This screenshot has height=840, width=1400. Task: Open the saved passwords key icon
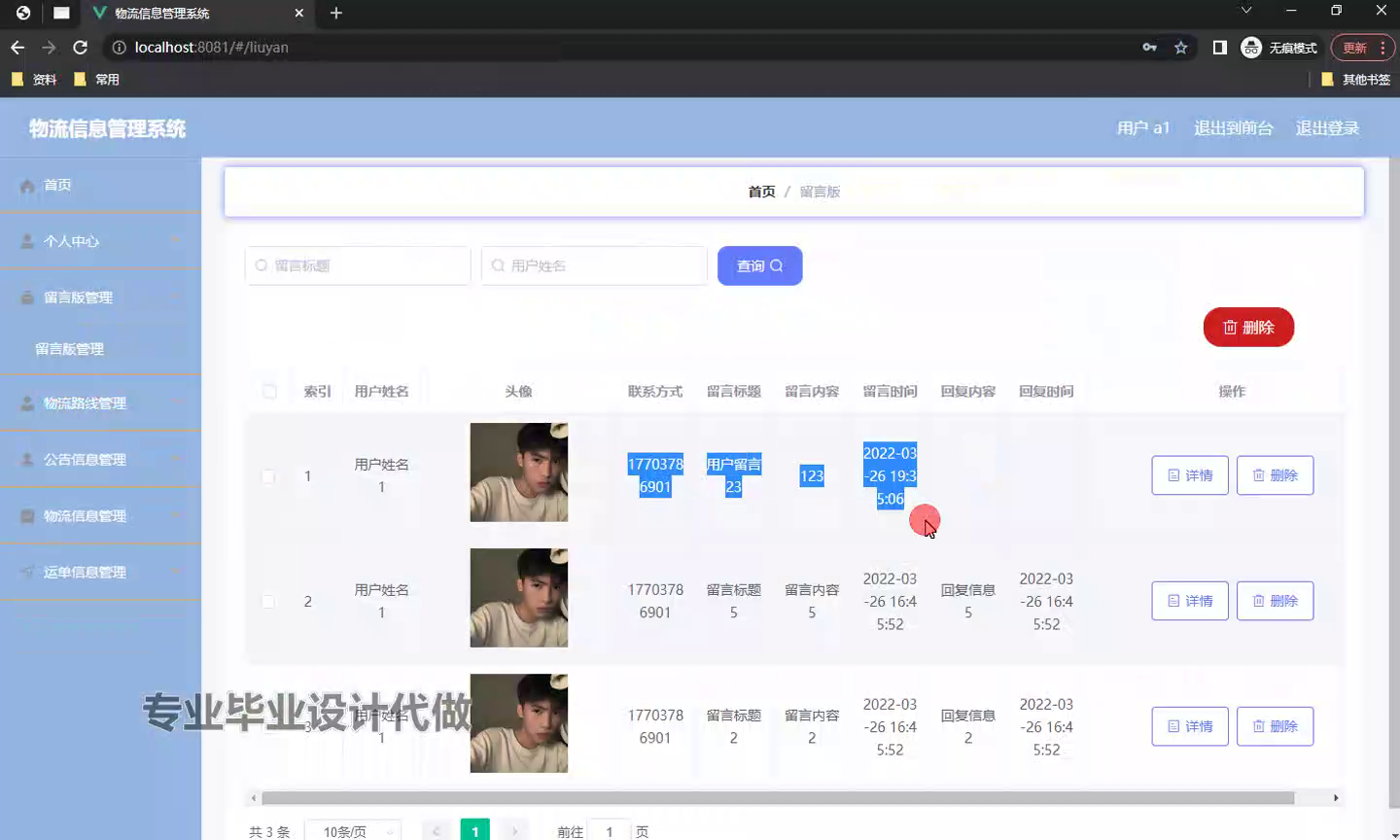click(1150, 47)
